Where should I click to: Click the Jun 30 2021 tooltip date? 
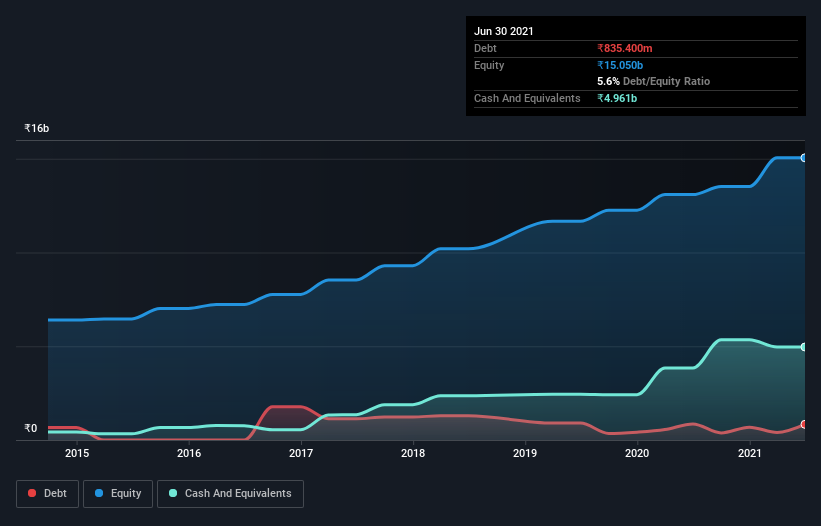click(504, 31)
